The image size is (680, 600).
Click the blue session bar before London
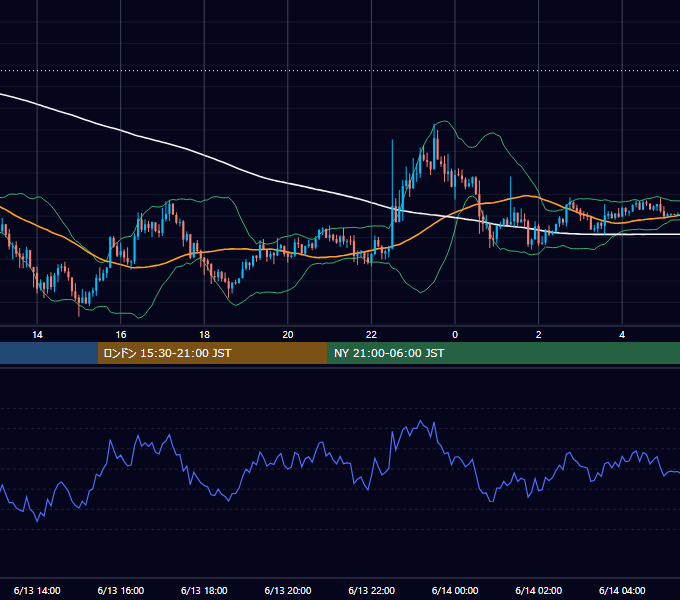pos(49,353)
